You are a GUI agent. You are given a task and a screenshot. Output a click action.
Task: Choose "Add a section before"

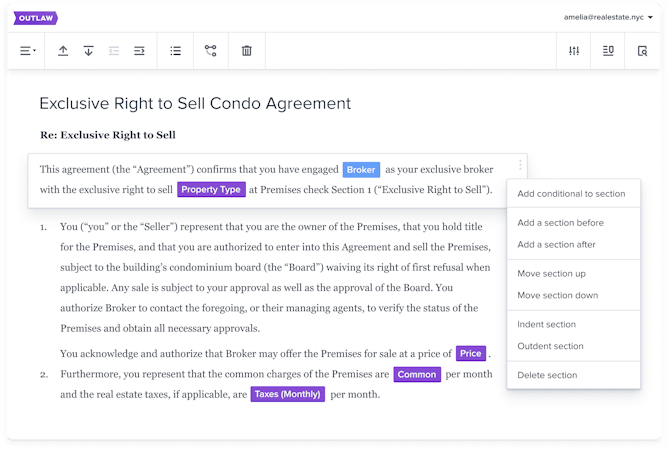(x=560, y=222)
